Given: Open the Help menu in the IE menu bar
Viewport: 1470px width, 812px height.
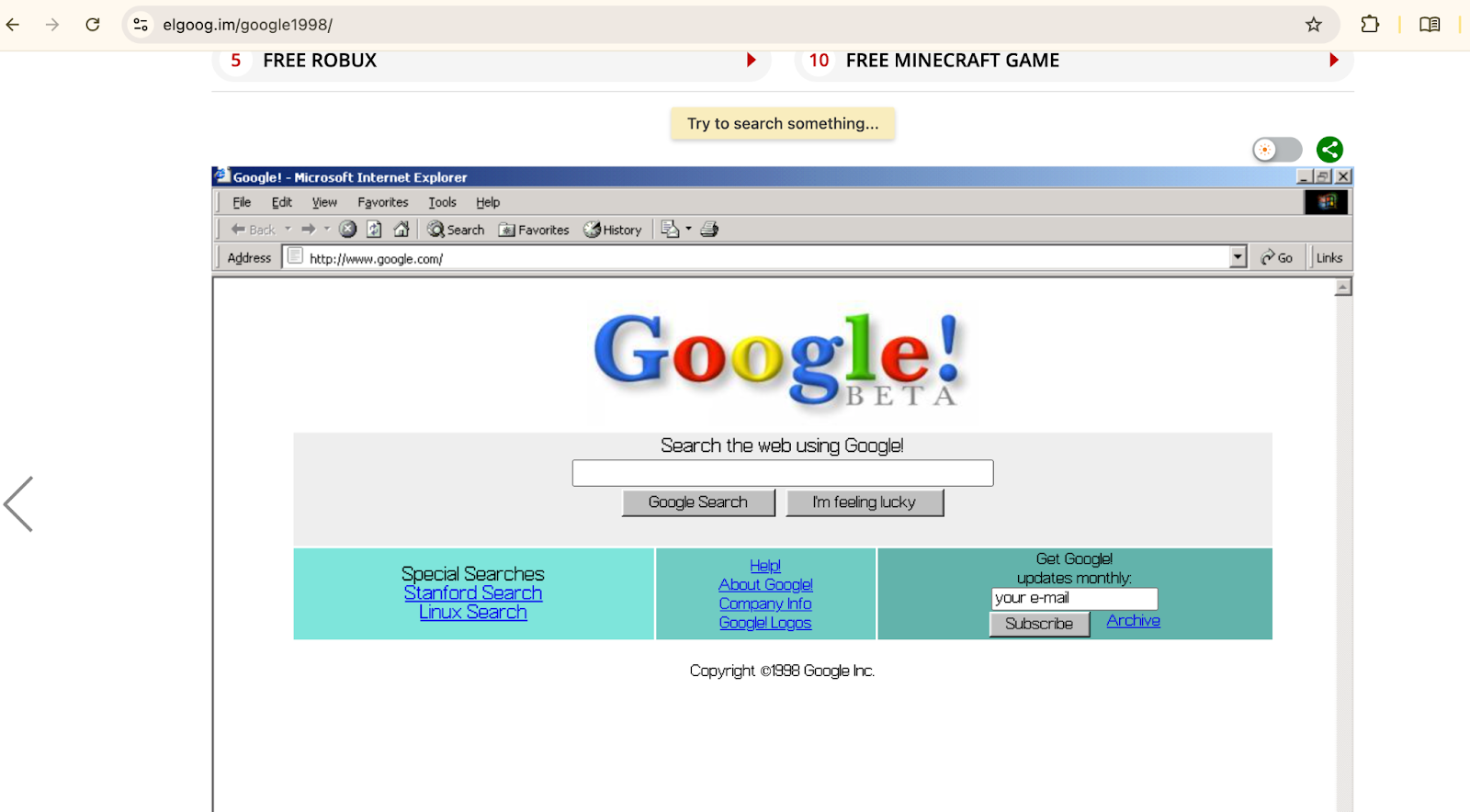Looking at the screenshot, I should pyautogui.click(x=488, y=202).
